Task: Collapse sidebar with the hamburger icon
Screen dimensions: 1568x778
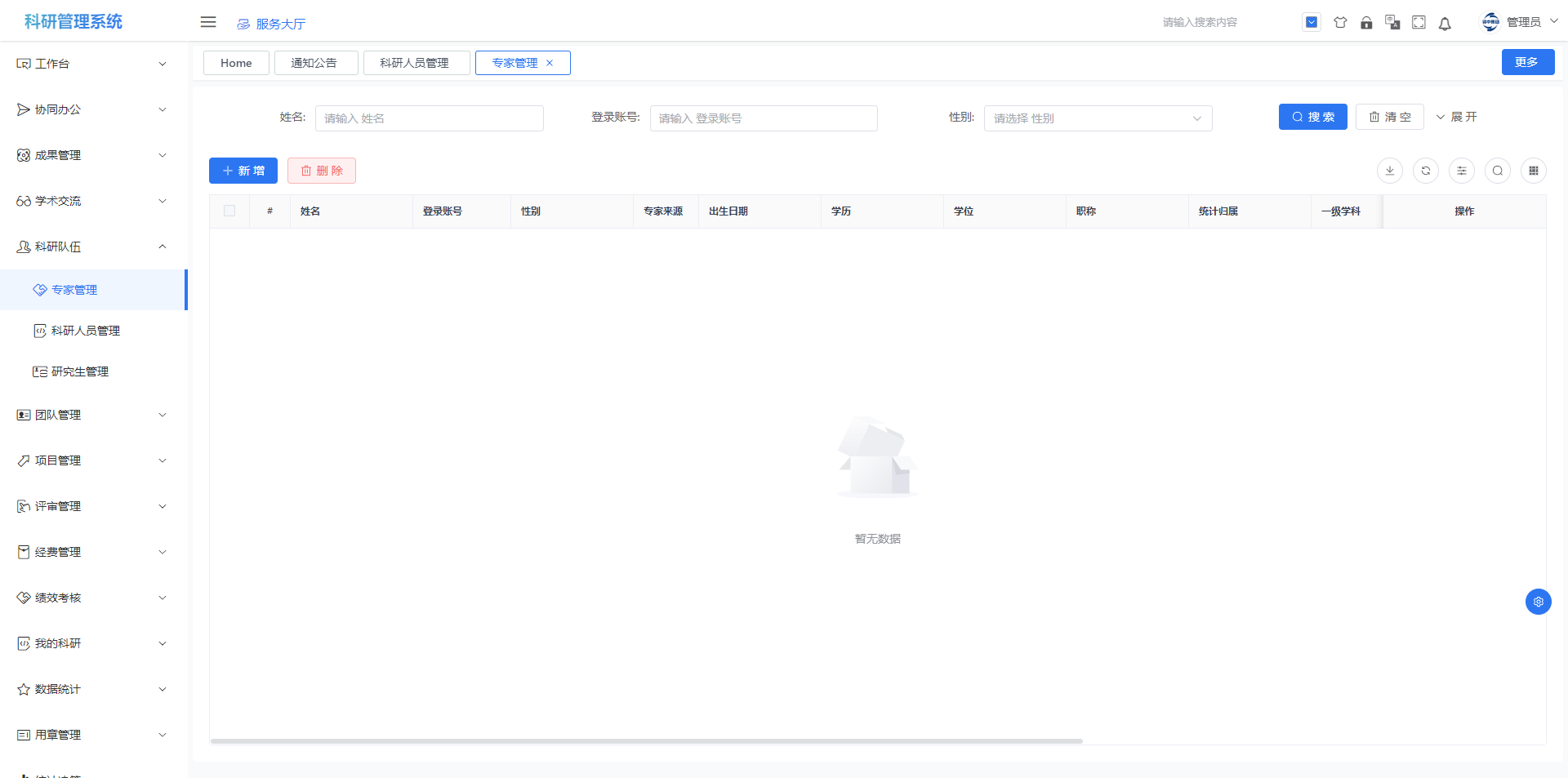Action: (208, 22)
